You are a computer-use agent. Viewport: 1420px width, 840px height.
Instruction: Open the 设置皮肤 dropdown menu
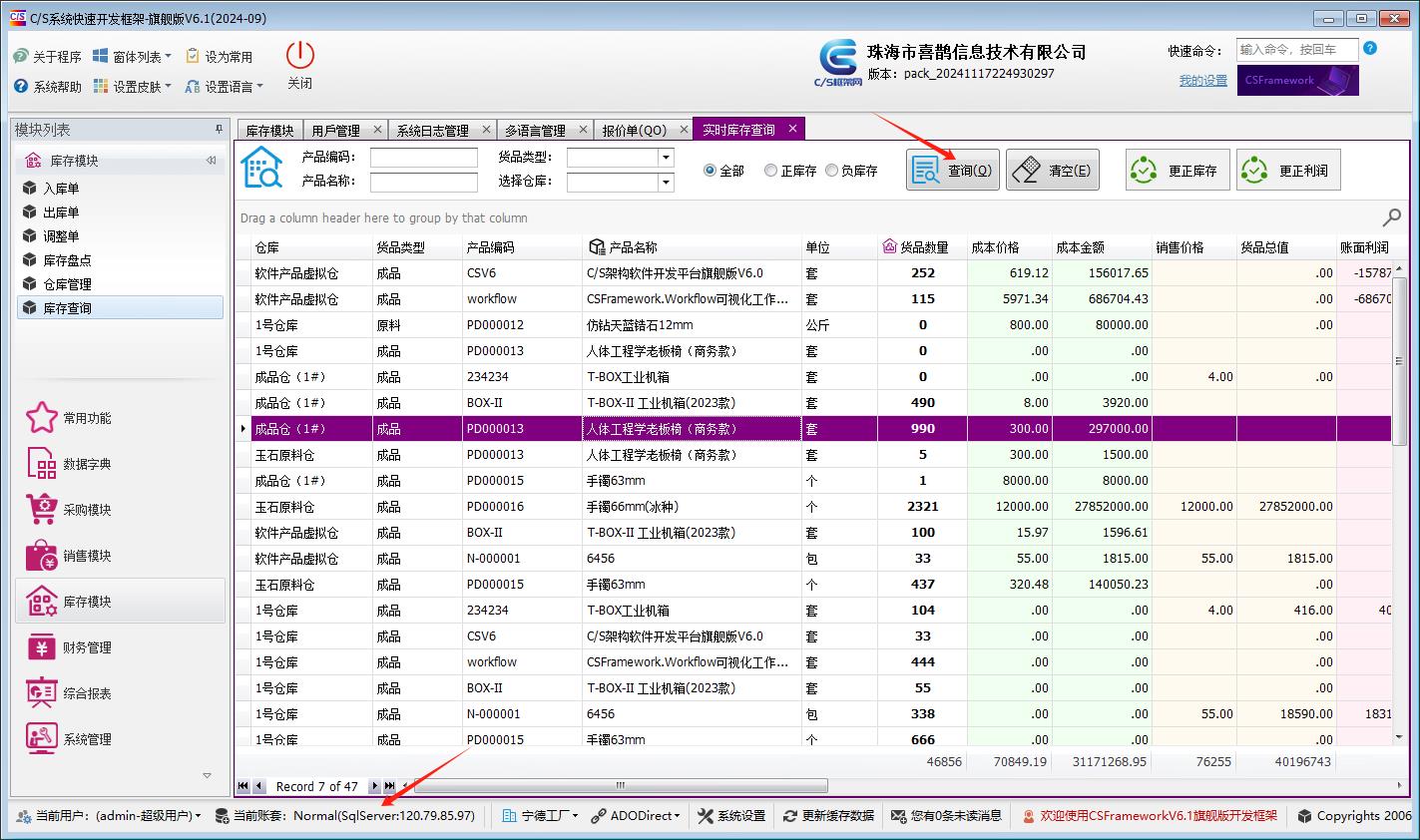[x=132, y=87]
